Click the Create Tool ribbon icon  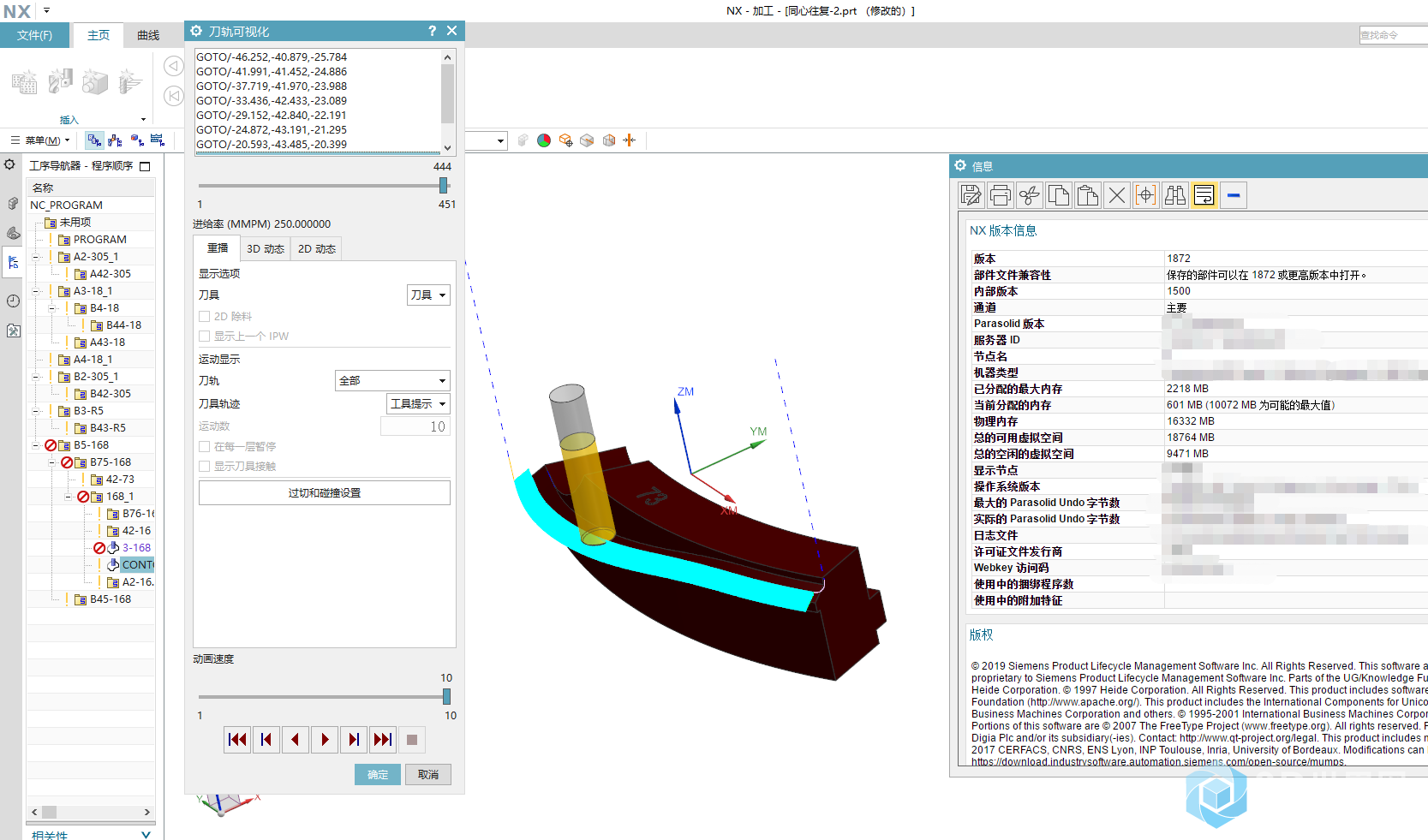click(x=60, y=82)
